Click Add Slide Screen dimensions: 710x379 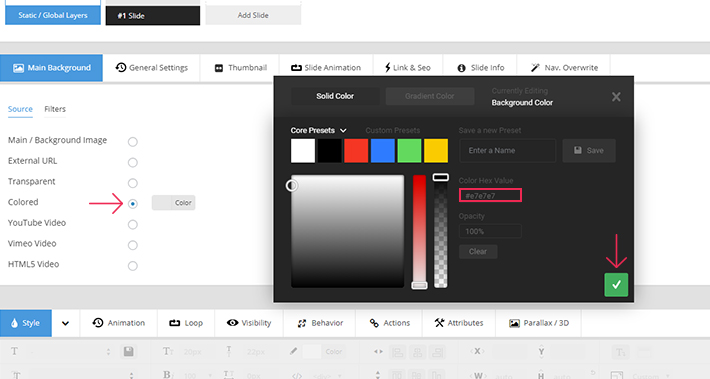253,15
